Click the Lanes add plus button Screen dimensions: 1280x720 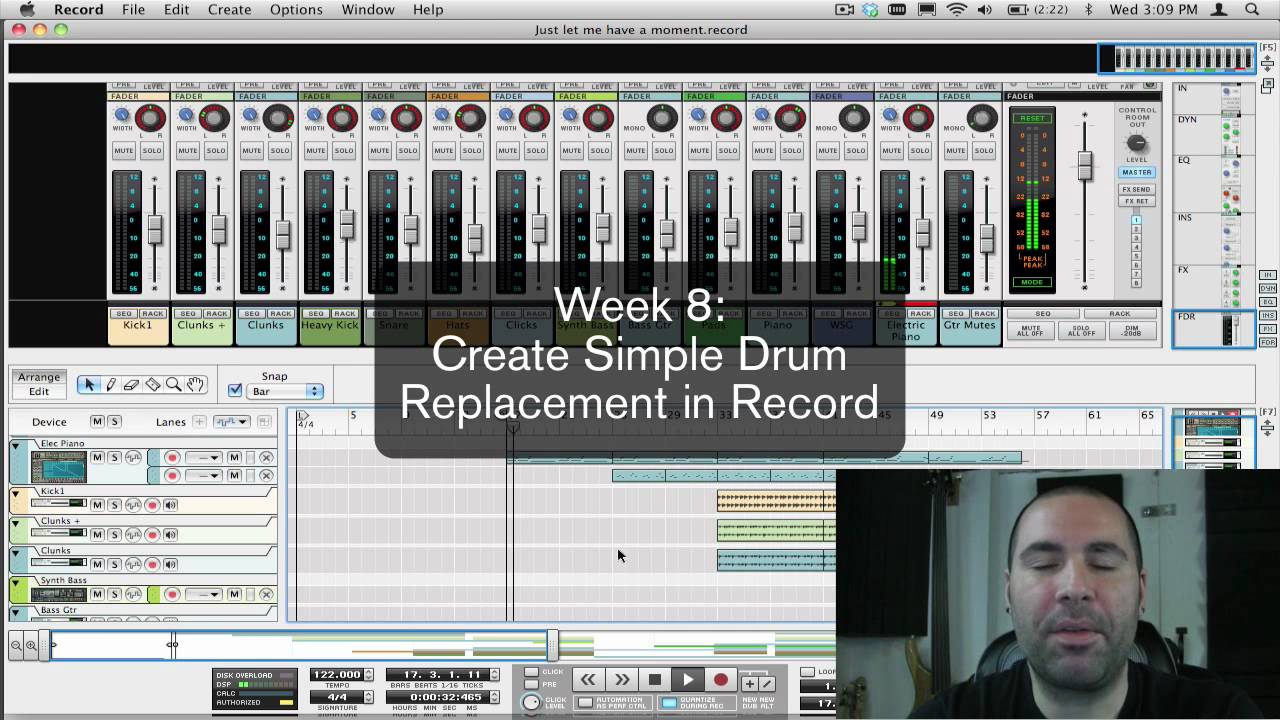click(x=199, y=422)
